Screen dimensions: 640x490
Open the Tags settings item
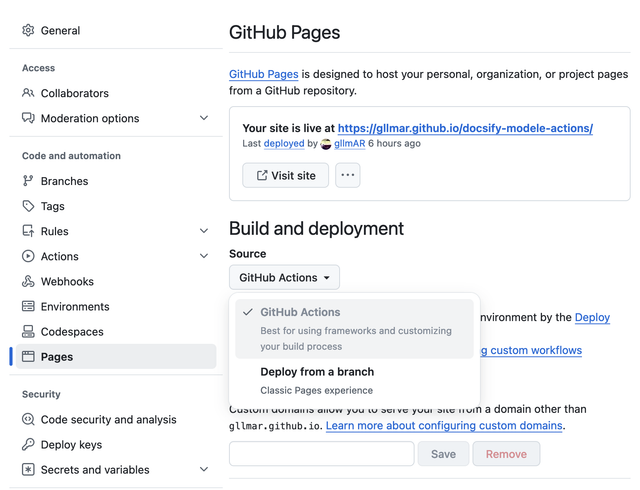pyautogui.click(x=116, y=206)
